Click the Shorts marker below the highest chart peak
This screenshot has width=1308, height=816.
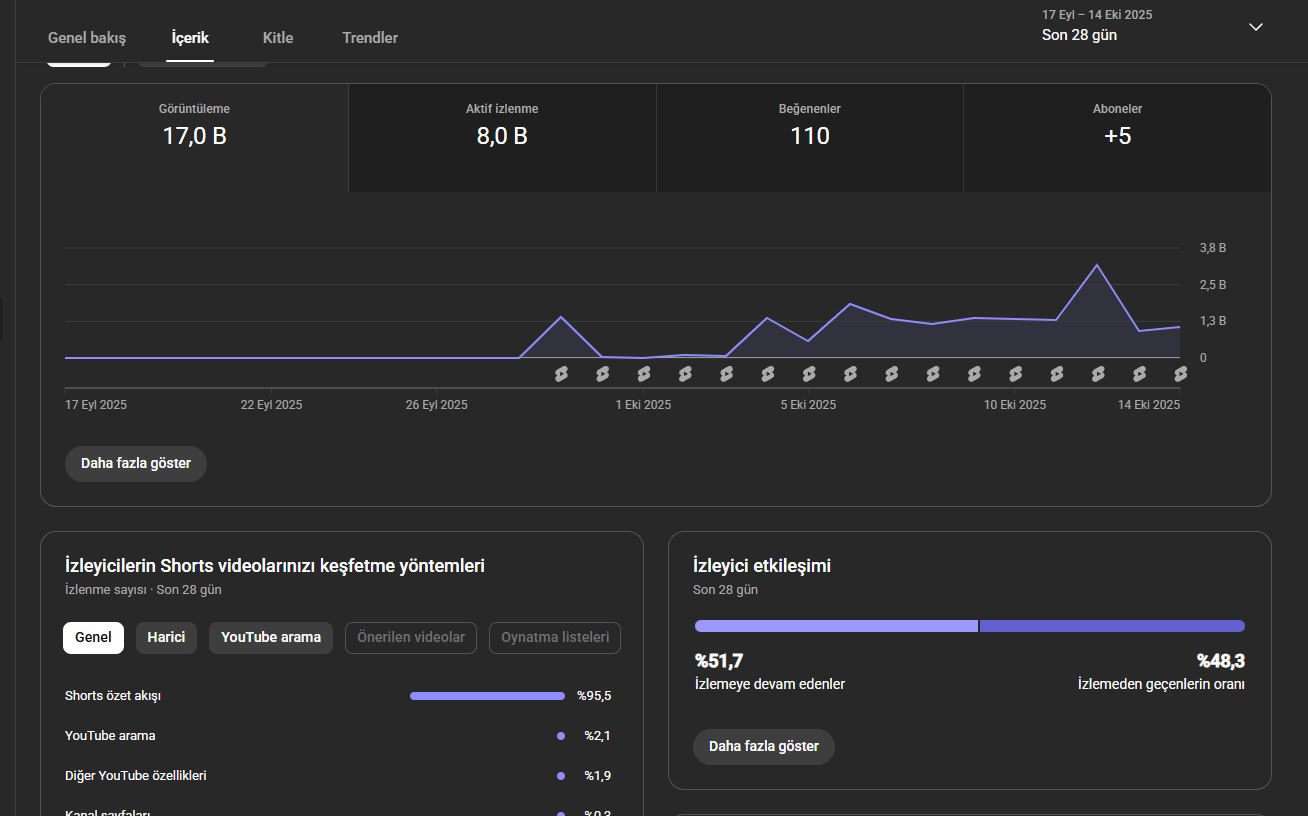(1098, 374)
